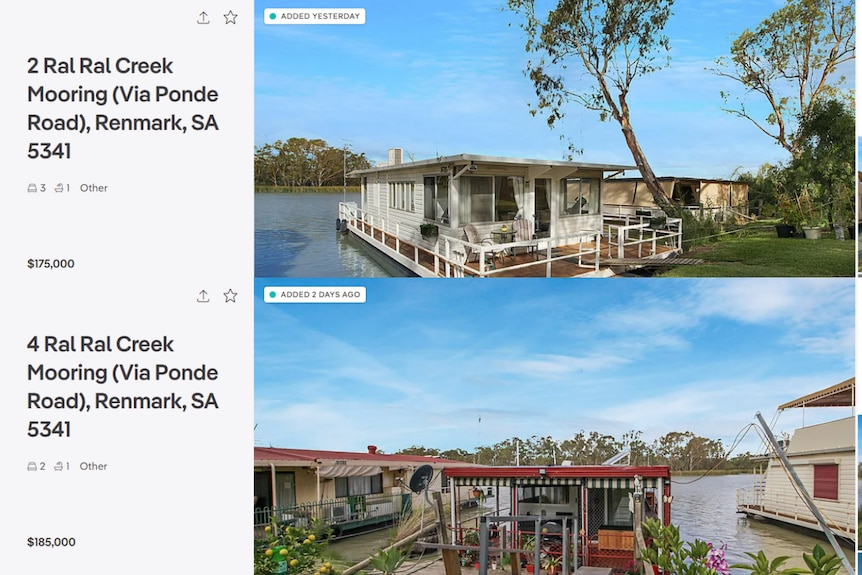Click bathroom icon in first listing
Viewport: 862px width, 575px height.
point(59,188)
